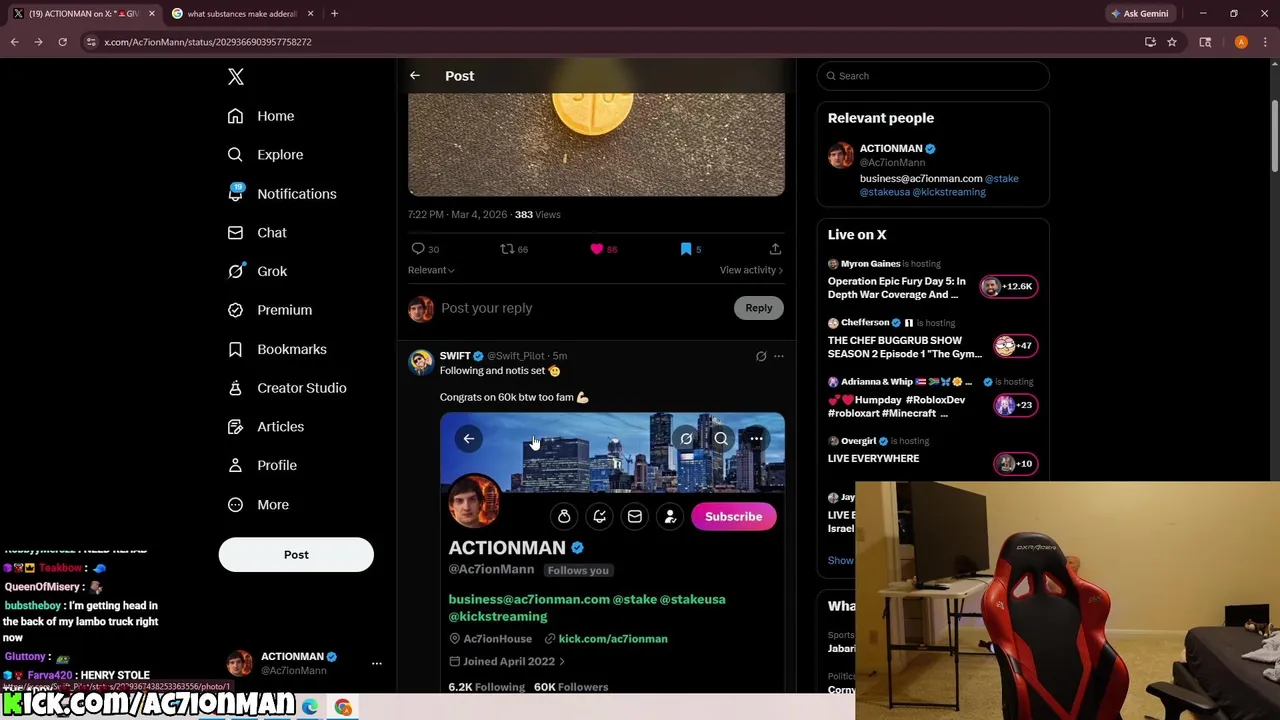Viewport: 1280px width, 720px height.
Task: Open the Chrome icon on the taskbar
Action: (343, 708)
